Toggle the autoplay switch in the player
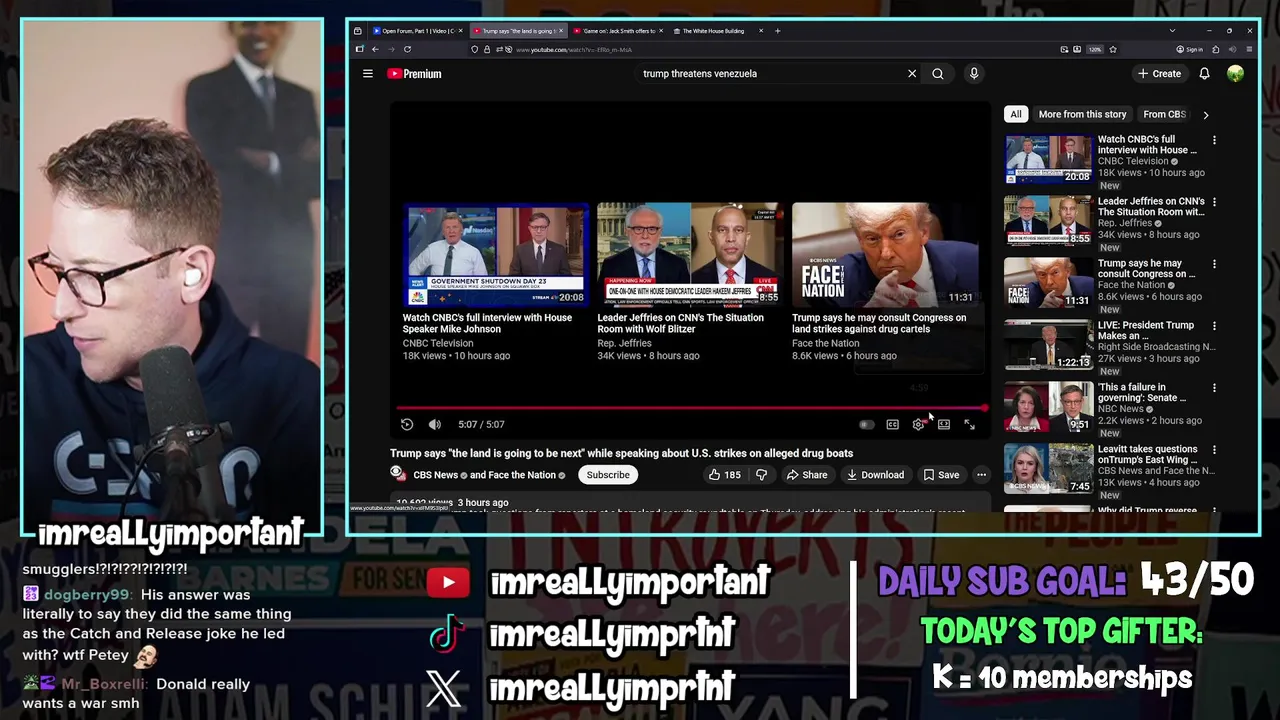 (x=866, y=424)
